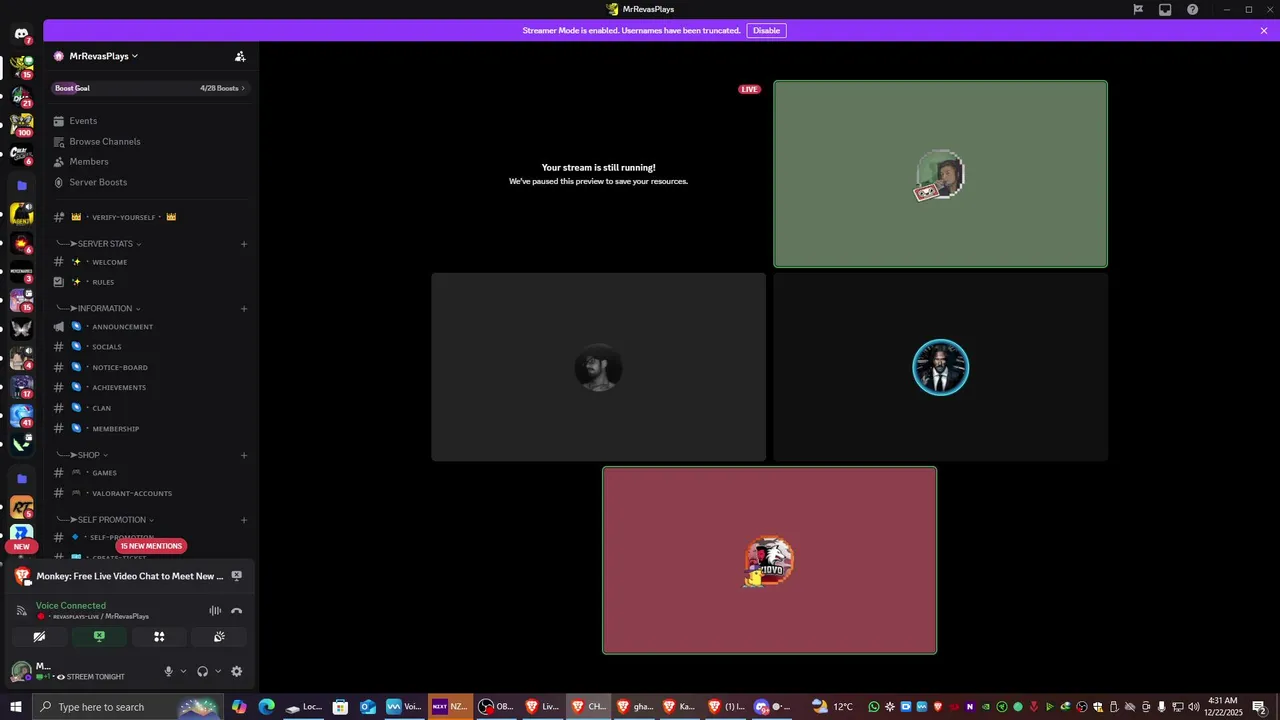Image resolution: width=1280 pixels, height=720 pixels.
Task: Deafen with the headphones icon
Action: click(203, 672)
